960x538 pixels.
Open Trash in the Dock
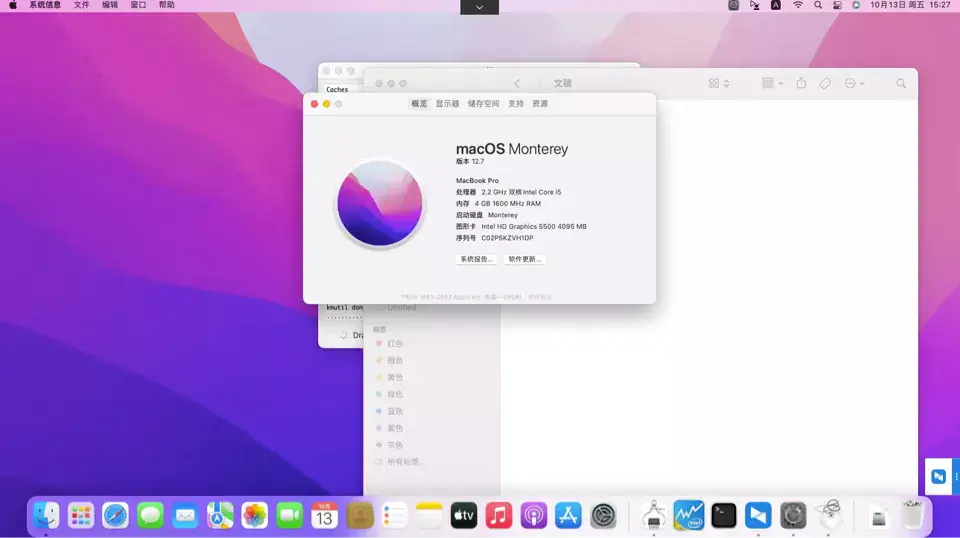click(913, 515)
